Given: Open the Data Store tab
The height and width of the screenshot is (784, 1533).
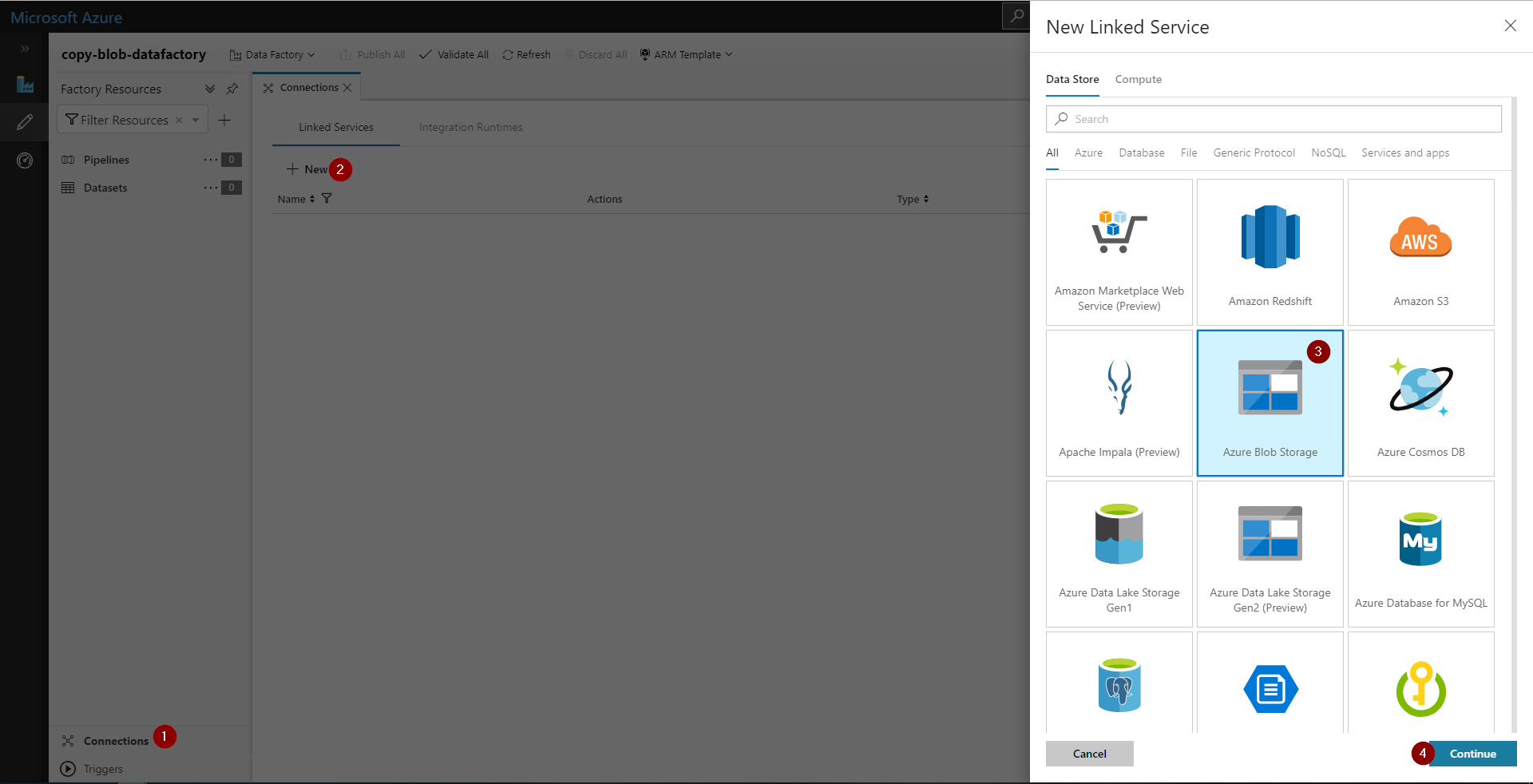Looking at the screenshot, I should click(x=1072, y=79).
